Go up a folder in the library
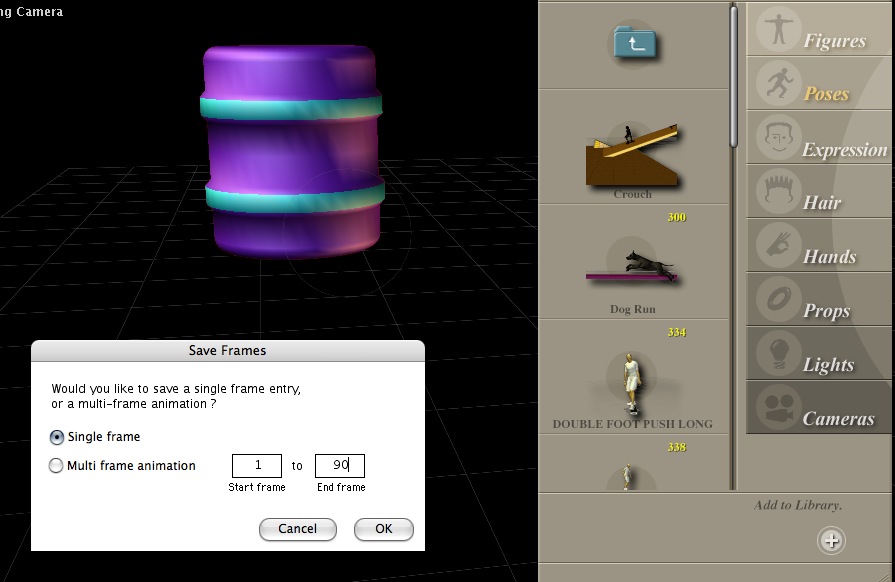This screenshot has height=582, width=895. click(635, 43)
